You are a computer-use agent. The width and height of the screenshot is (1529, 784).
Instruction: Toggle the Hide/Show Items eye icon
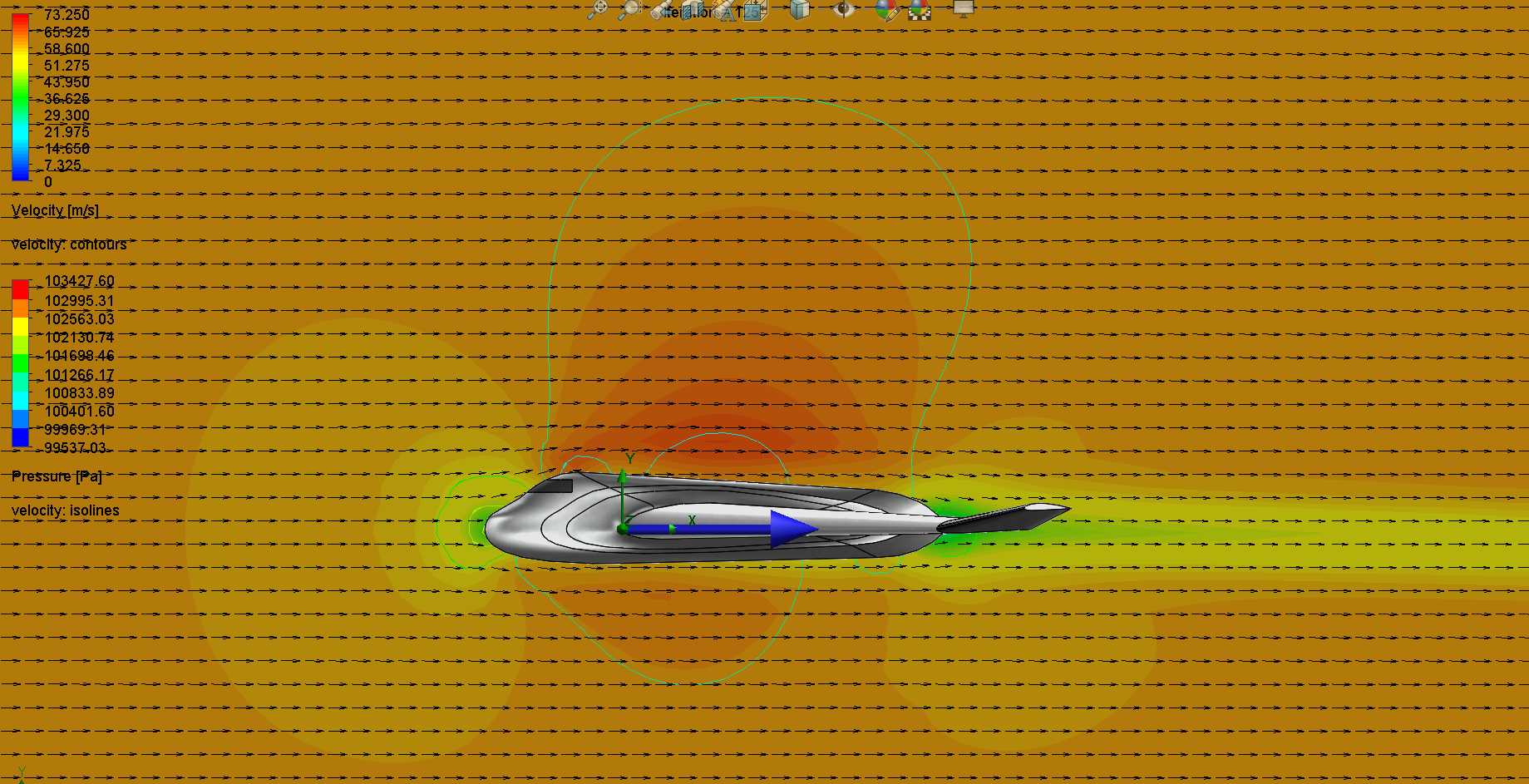(x=843, y=9)
